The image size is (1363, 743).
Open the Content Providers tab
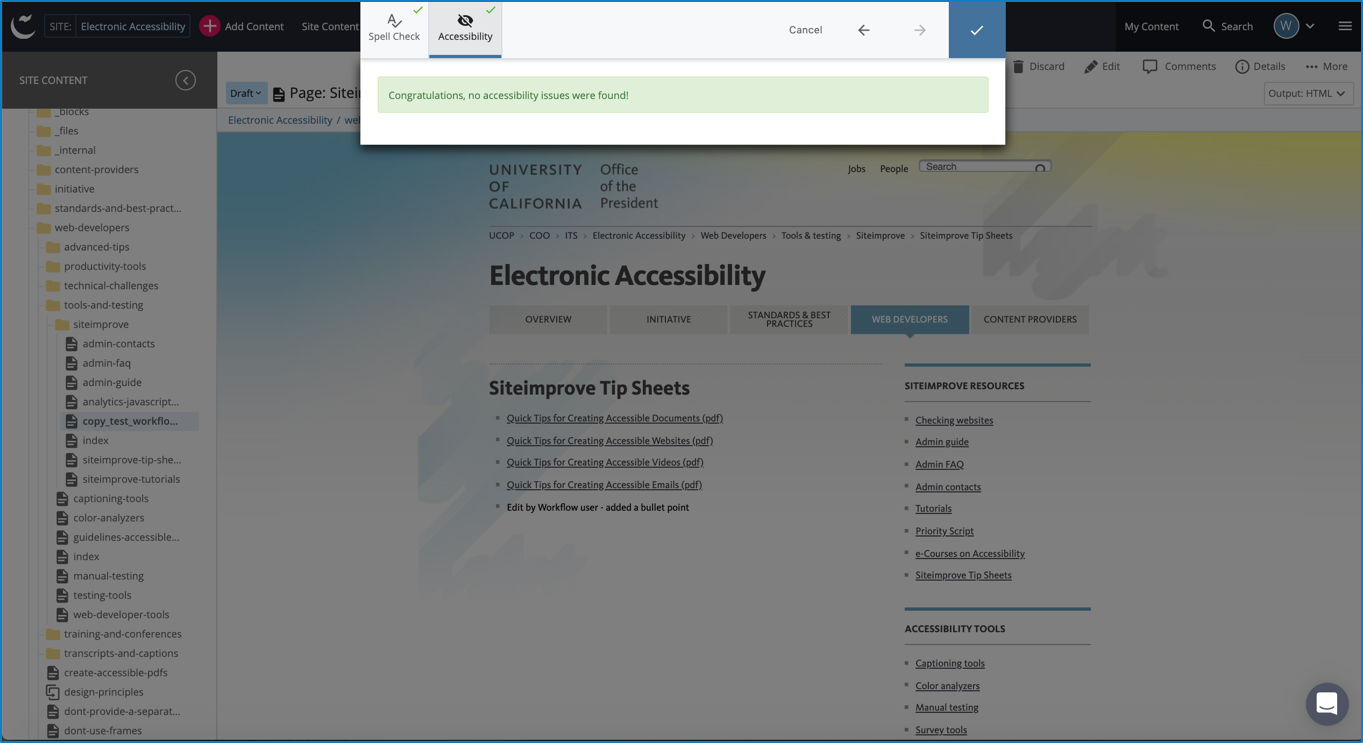(1030, 320)
